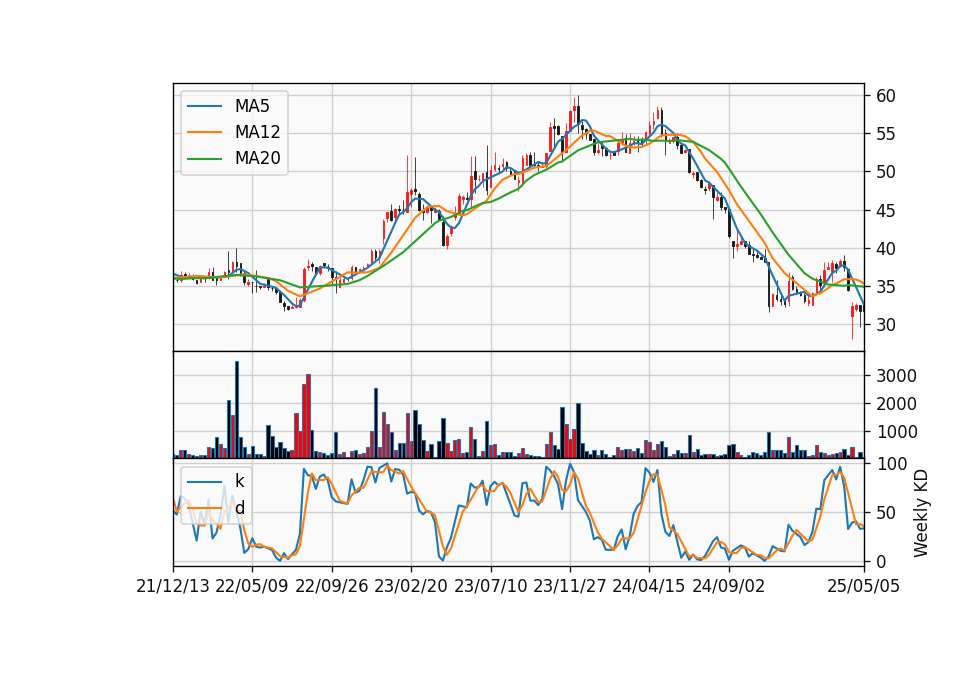Screen dimensions: 960x690
Task: Click the 25/05/05 date tick label
Action: pos(864,586)
